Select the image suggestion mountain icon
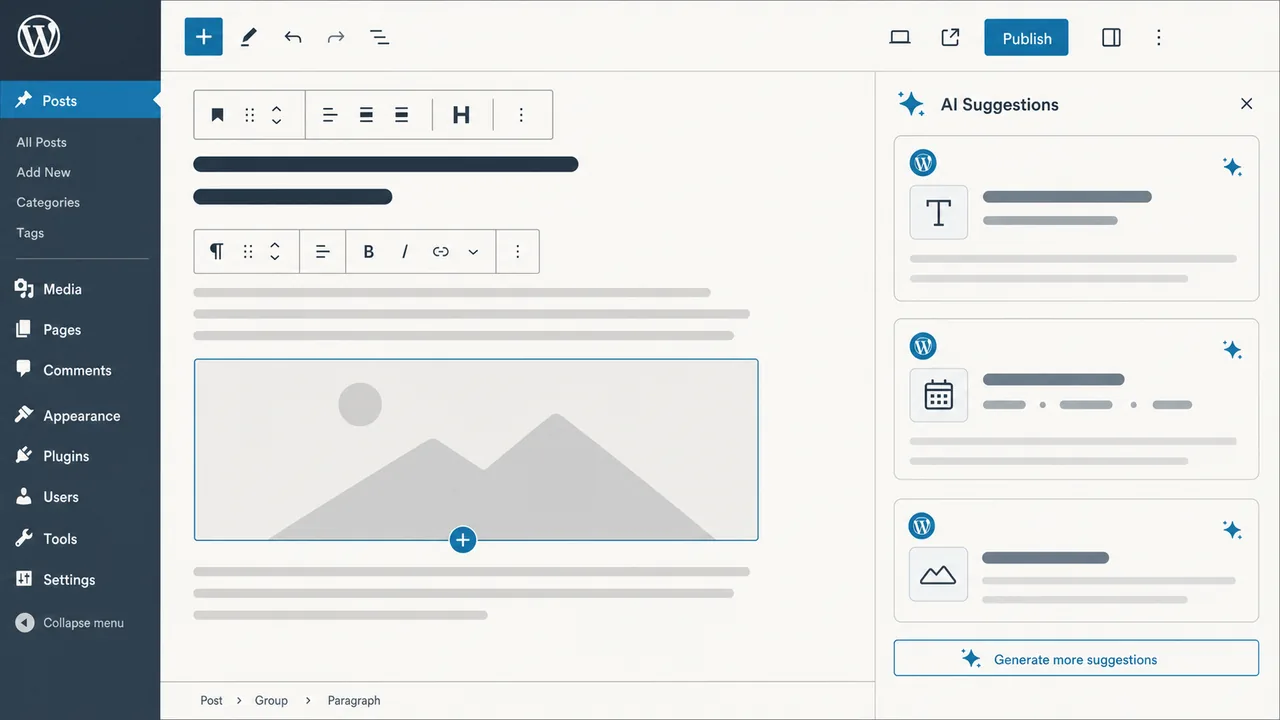 [938, 574]
